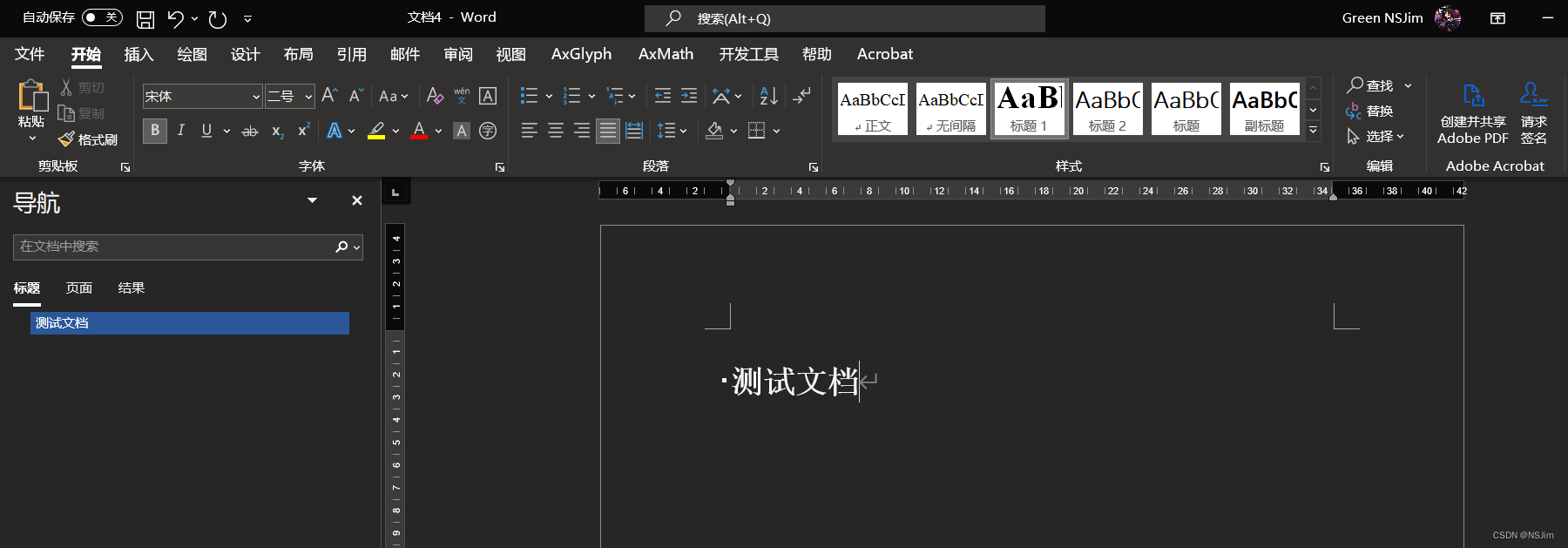
Task: Open the font name dropdown (宋体)
Action: click(256, 97)
